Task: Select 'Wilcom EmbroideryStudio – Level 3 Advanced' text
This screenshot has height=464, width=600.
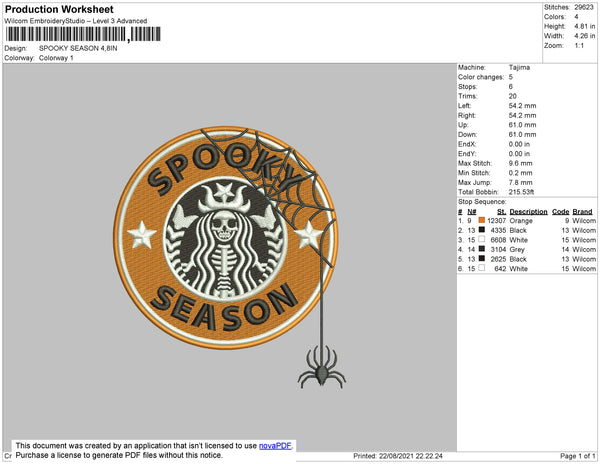Action: pyautogui.click(x=75, y=21)
